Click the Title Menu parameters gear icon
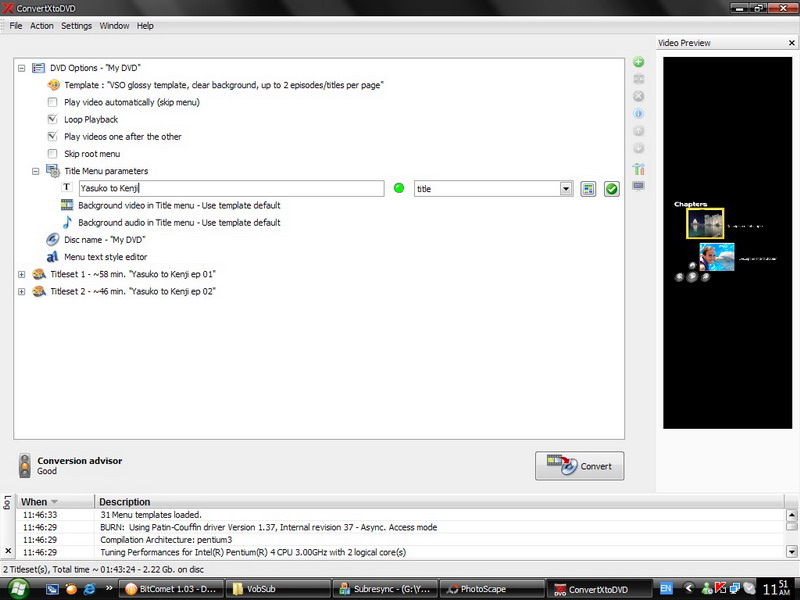 click(53, 171)
